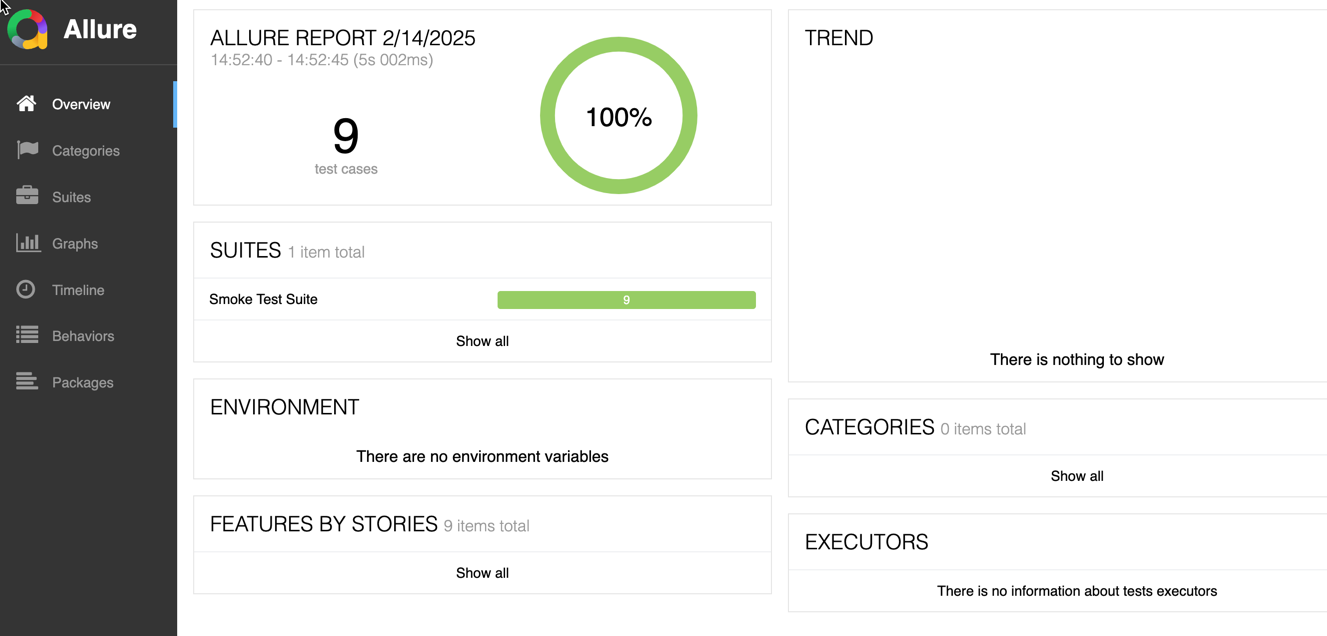Show all Categories in widget
Screen dimensions: 1327x636
coord(1076,476)
